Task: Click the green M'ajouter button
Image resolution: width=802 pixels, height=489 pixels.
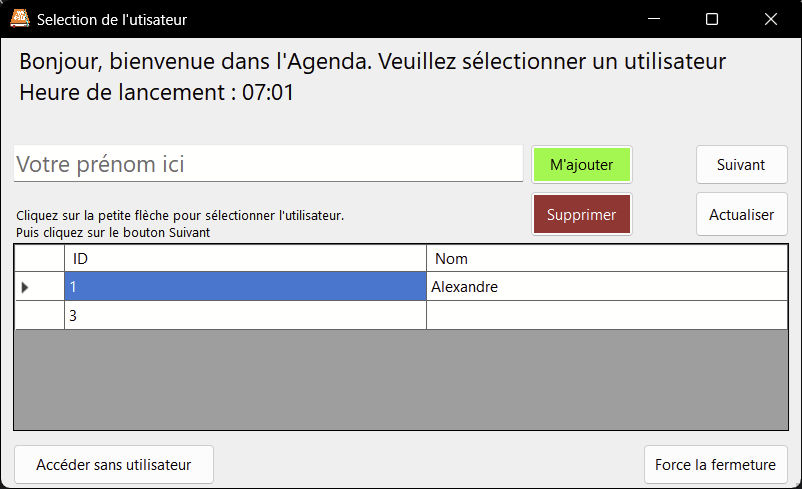Action: point(582,165)
